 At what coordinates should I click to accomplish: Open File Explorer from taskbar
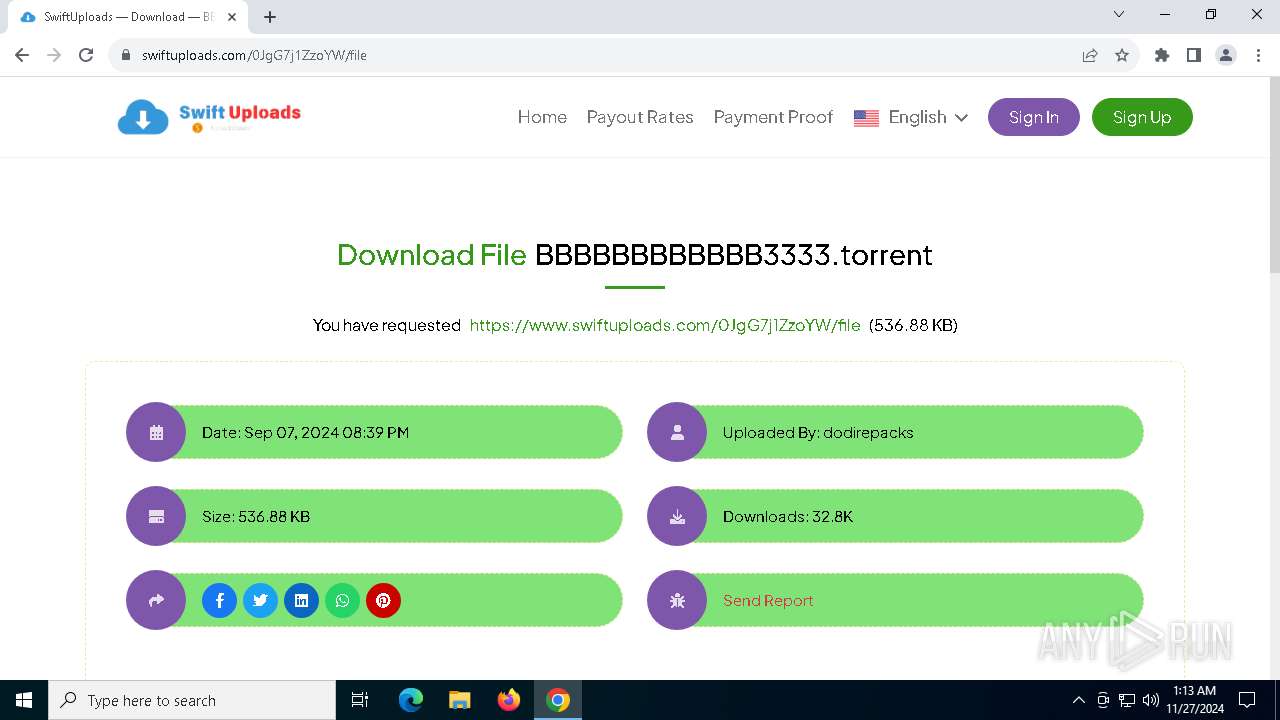[460, 700]
